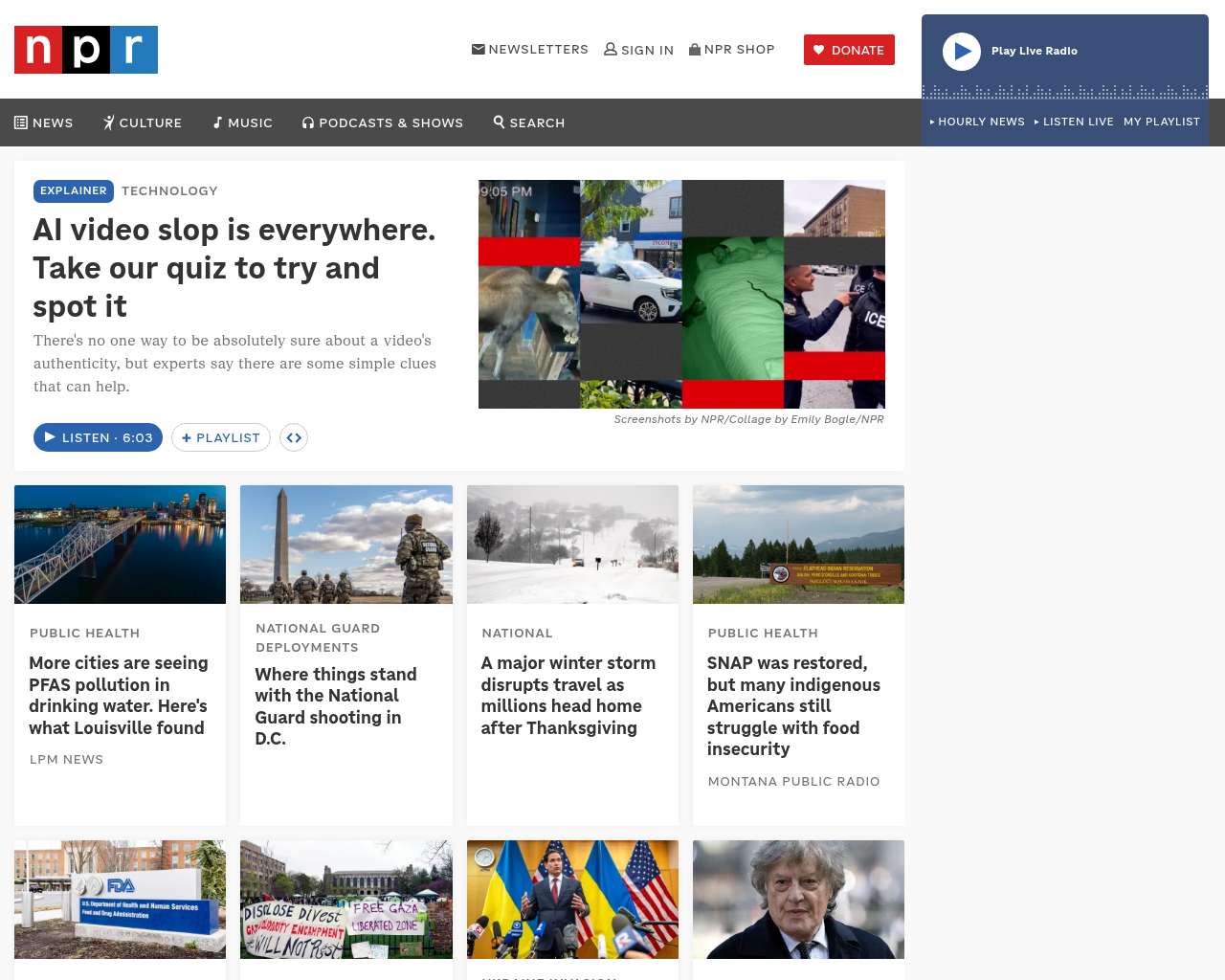The height and width of the screenshot is (980, 1225).
Task: Expand the News navigation menu
Action: click(44, 122)
